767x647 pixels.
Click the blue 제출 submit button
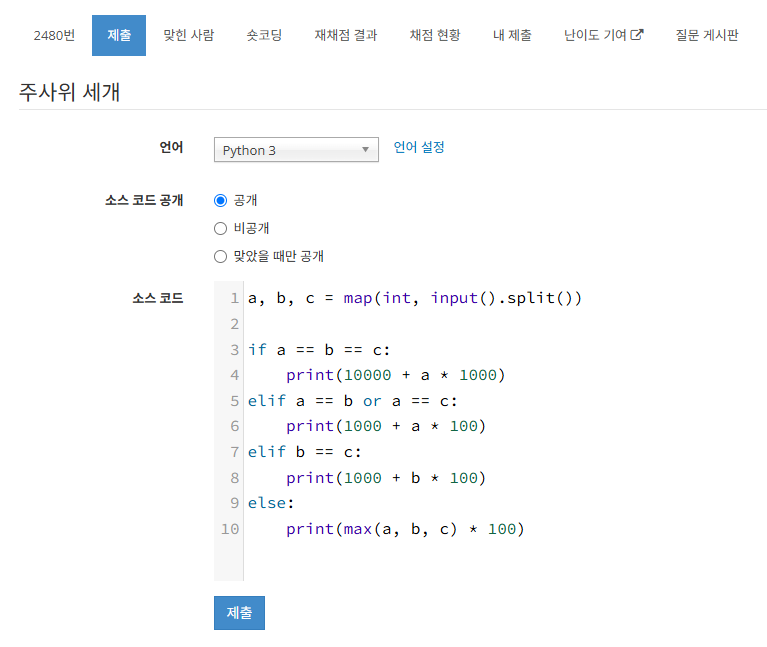(239, 613)
